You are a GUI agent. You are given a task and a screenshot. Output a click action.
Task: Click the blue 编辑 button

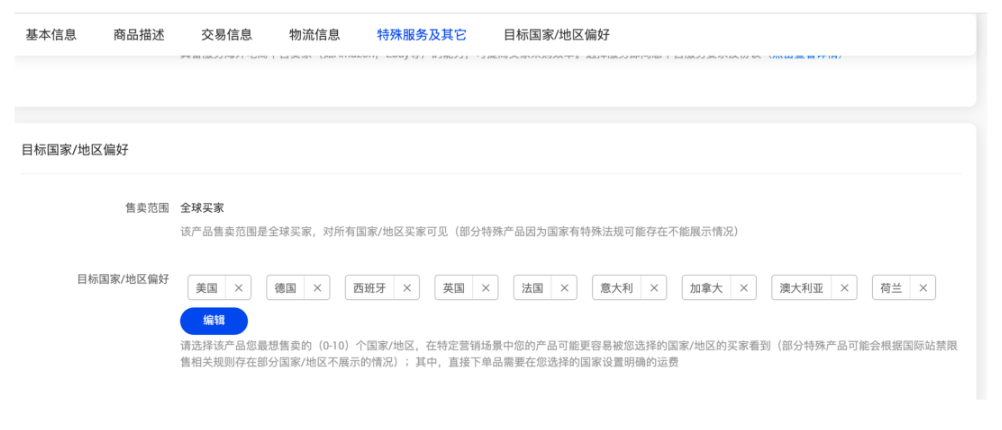[214, 321]
